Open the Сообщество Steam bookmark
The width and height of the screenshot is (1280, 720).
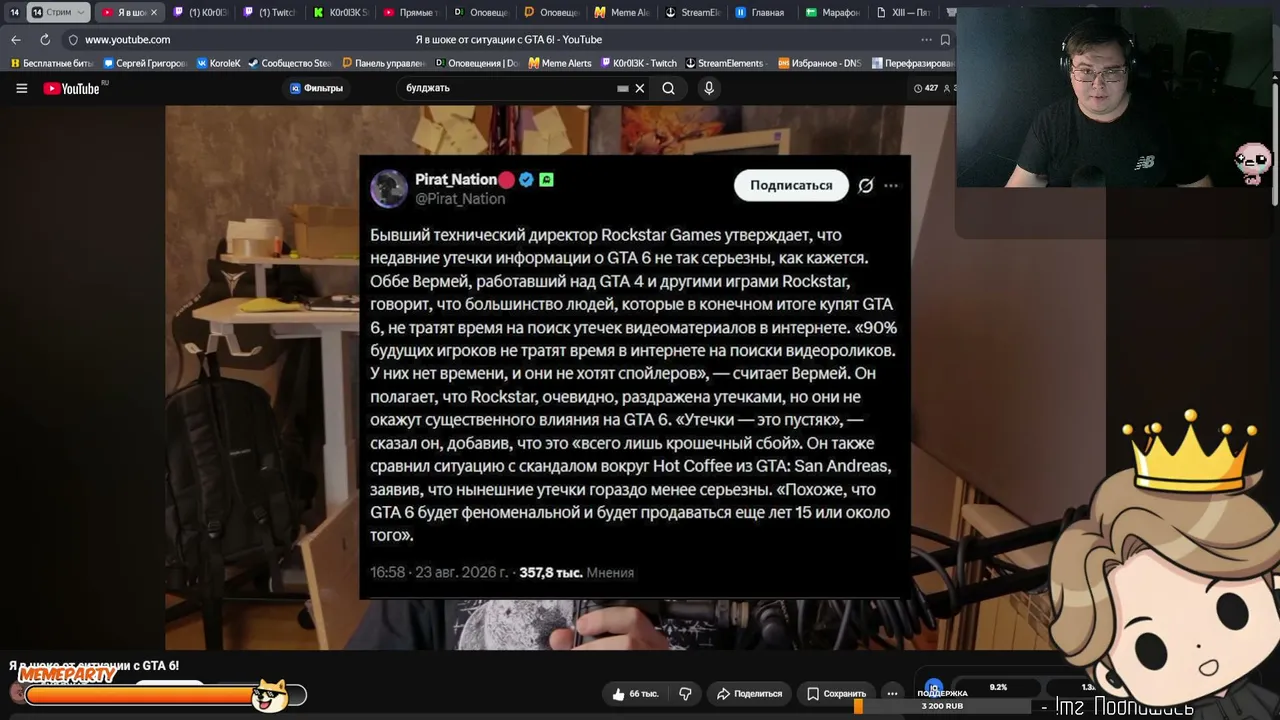click(x=290, y=63)
